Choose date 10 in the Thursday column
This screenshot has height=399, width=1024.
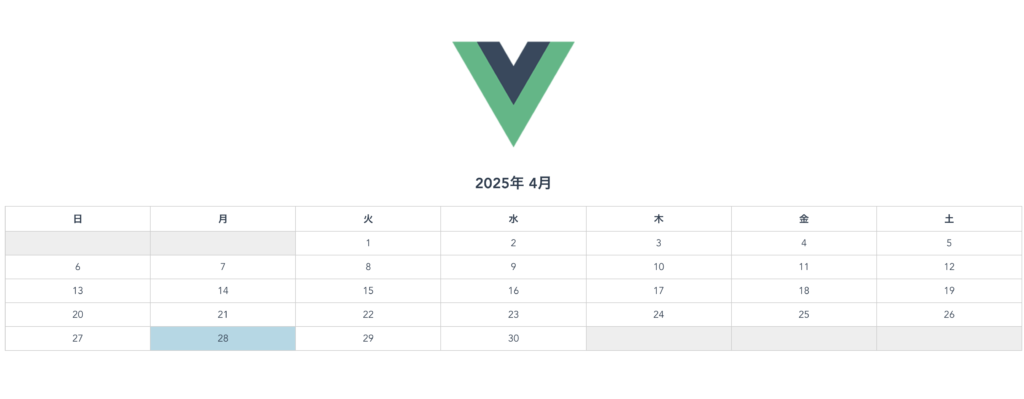point(659,266)
